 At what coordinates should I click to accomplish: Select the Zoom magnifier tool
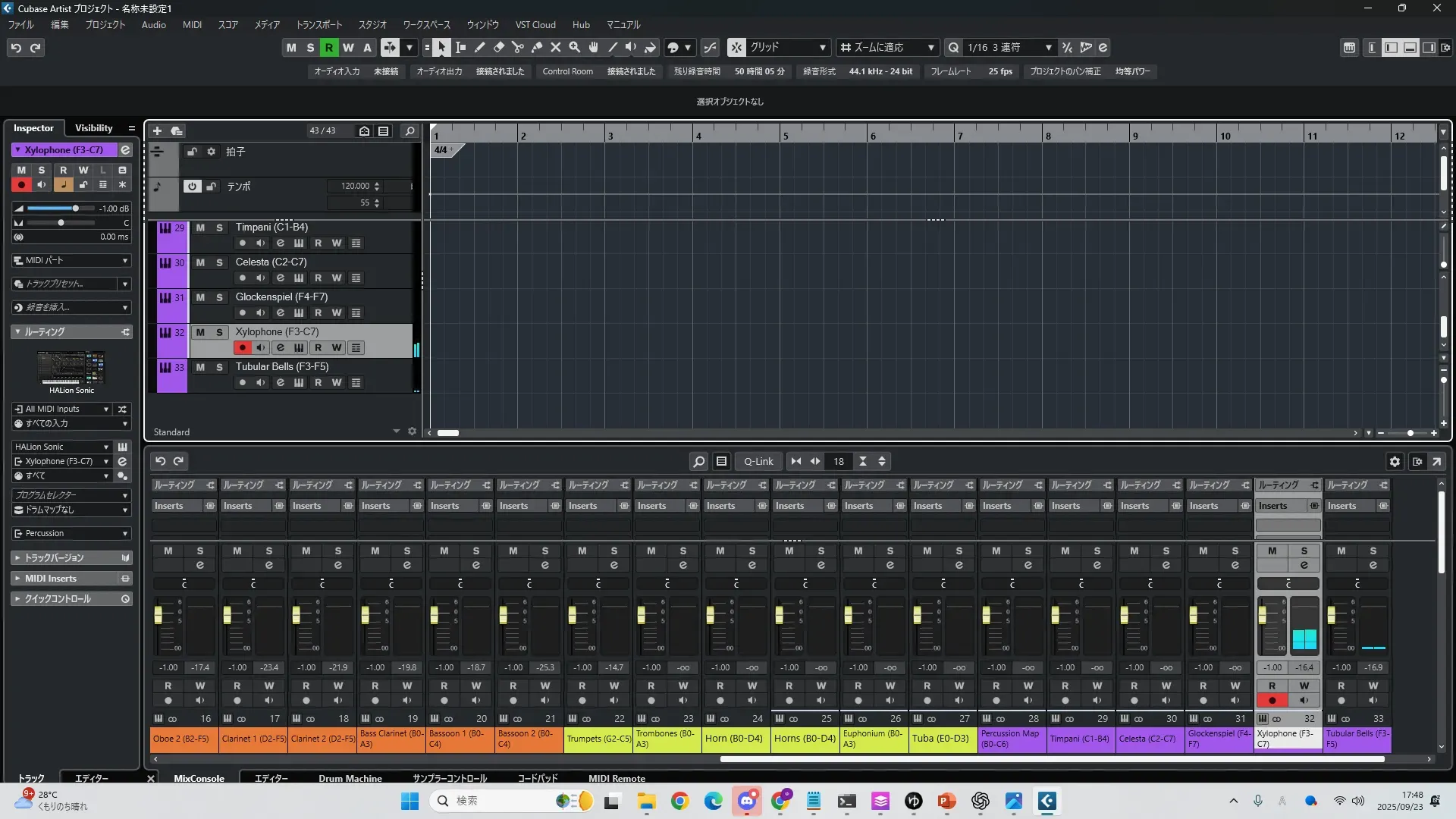[575, 48]
